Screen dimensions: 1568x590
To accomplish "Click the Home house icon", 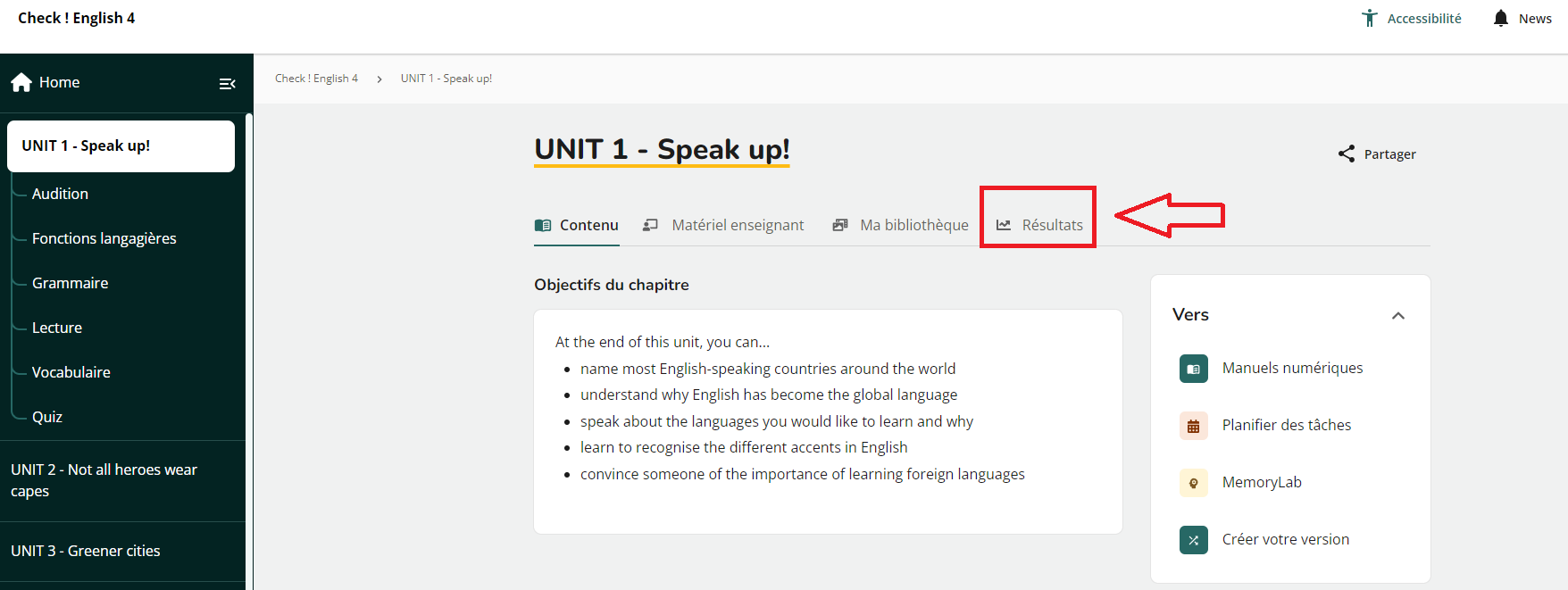I will pos(21,82).
